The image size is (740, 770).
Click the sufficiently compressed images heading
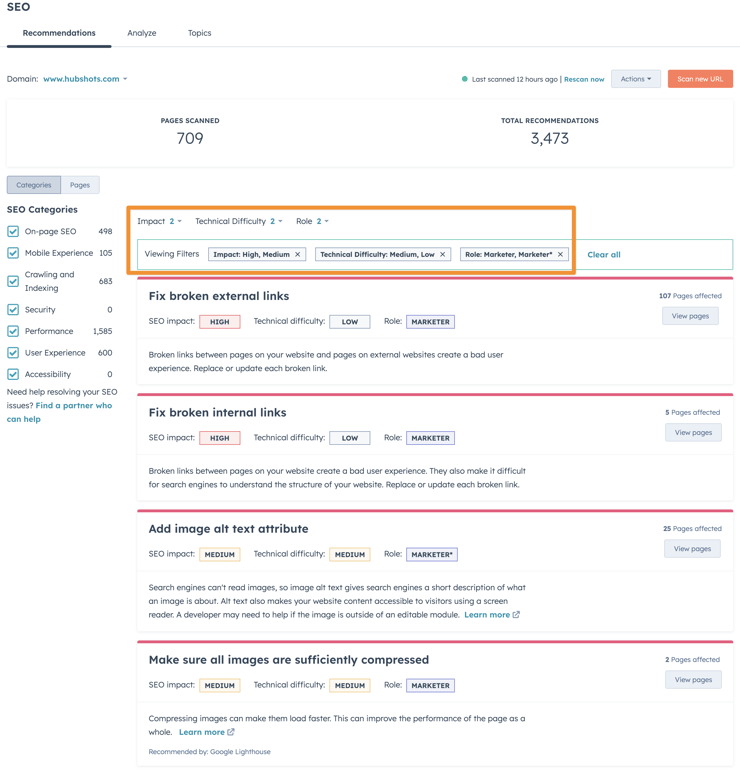tap(289, 660)
